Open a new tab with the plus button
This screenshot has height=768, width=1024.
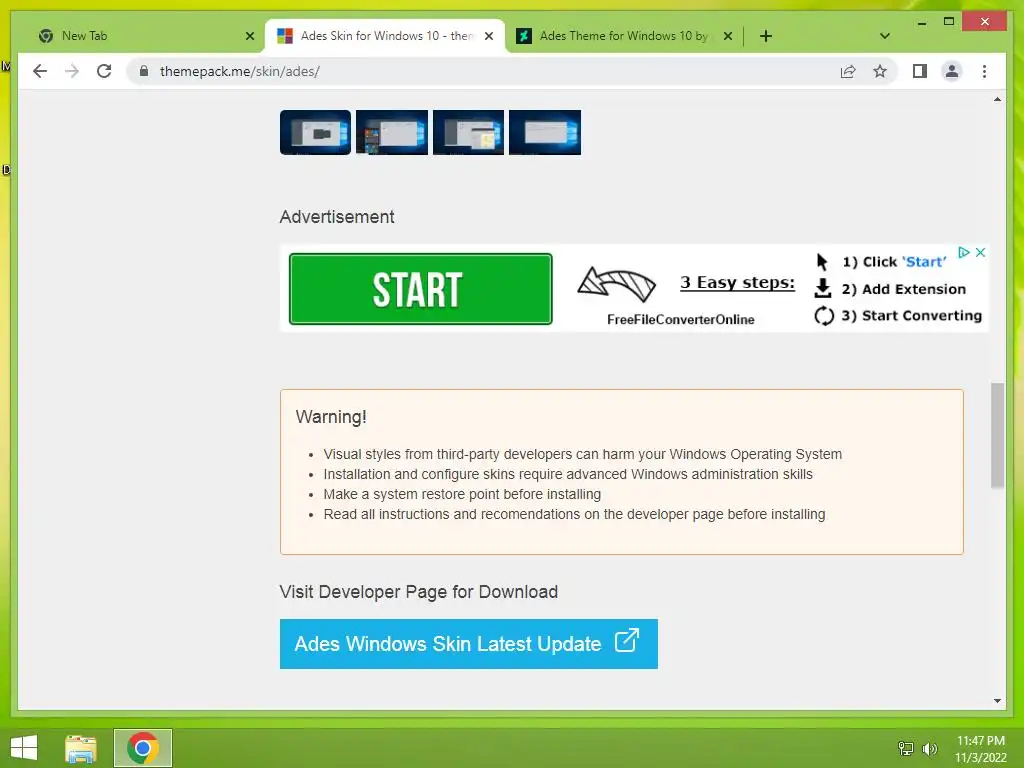click(x=766, y=36)
